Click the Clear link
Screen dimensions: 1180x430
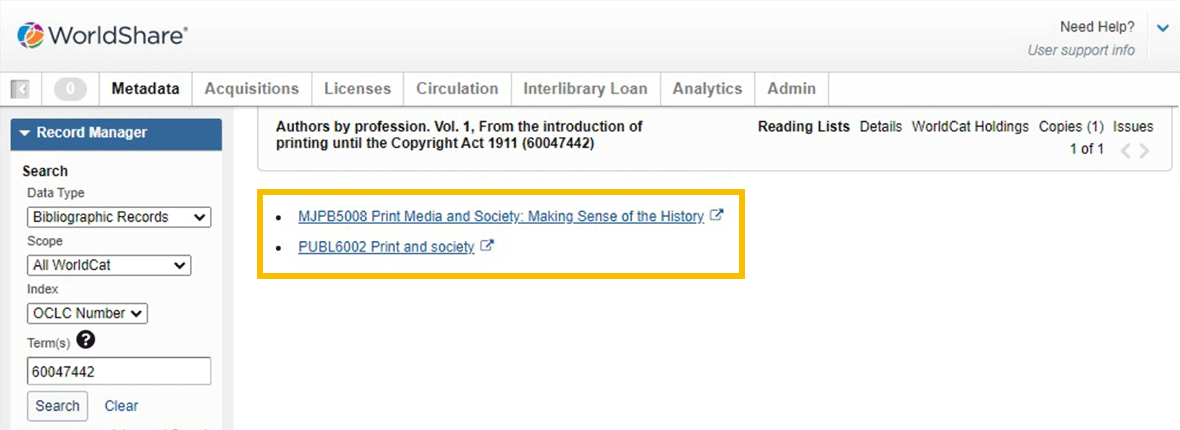(121, 406)
